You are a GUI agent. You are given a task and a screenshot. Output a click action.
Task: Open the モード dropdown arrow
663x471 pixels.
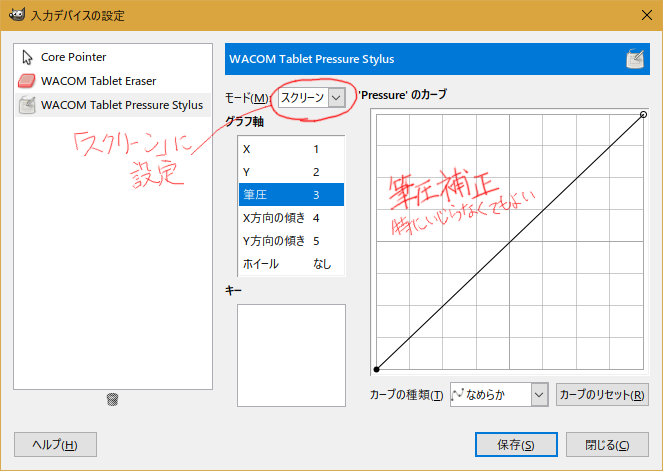[x=336, y=98]
